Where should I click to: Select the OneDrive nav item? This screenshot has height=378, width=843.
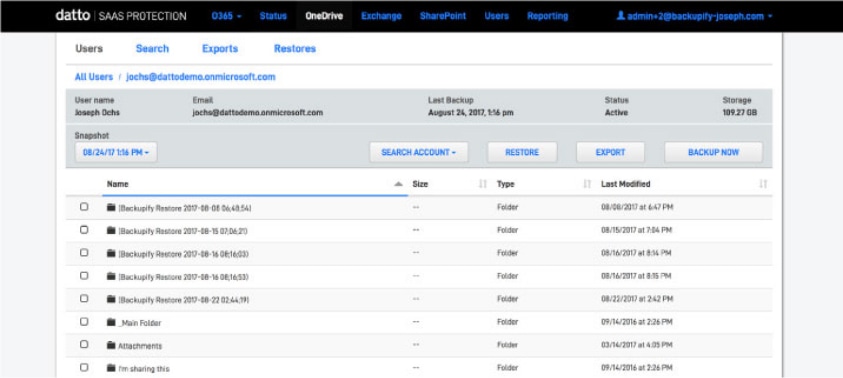324,16
